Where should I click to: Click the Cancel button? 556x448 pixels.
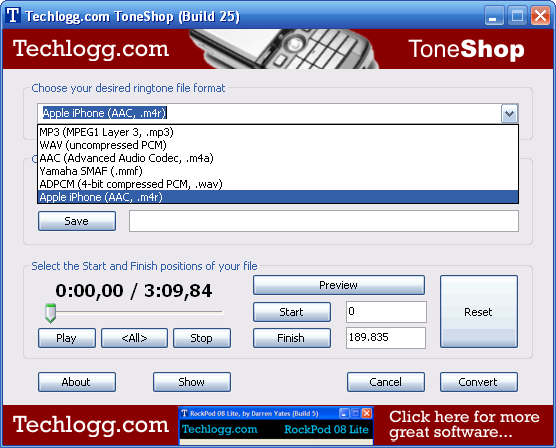pyautogui.click(x=386, y=382)
